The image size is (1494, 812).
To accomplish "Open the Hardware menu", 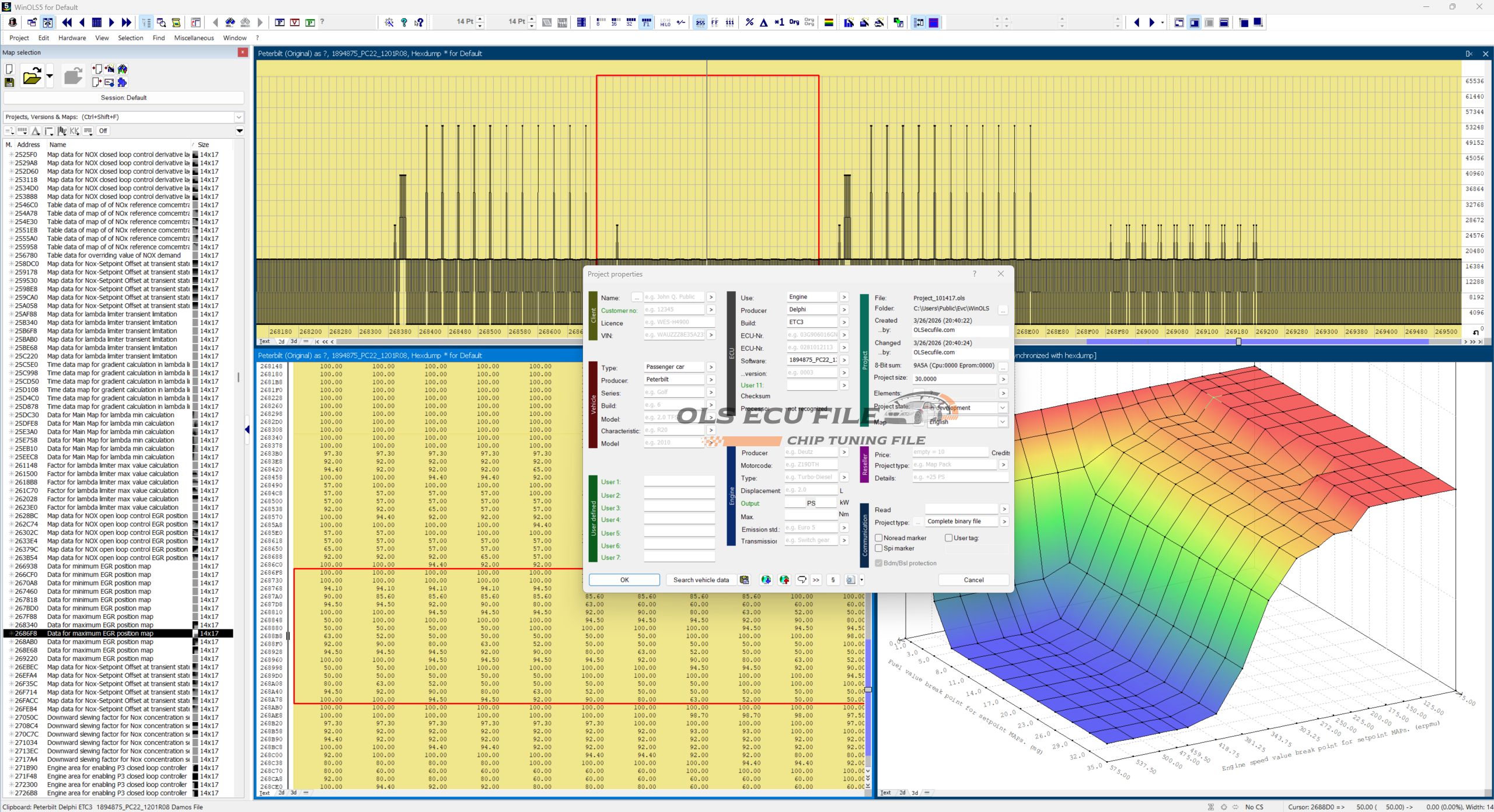I will pyautogui.click(x=72, y=38).
